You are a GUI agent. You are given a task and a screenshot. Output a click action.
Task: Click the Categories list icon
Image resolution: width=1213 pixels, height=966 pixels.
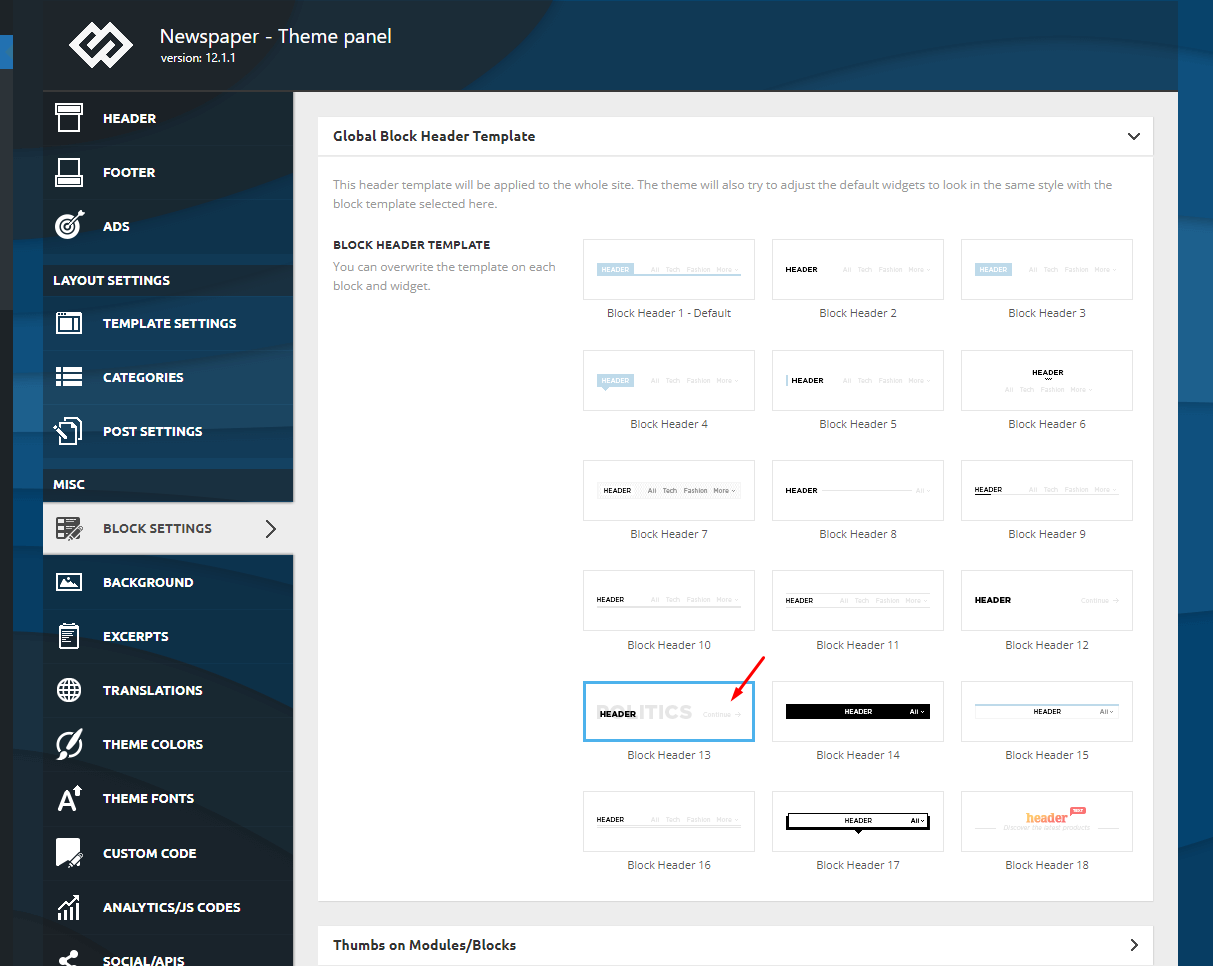tap(68, 377)
